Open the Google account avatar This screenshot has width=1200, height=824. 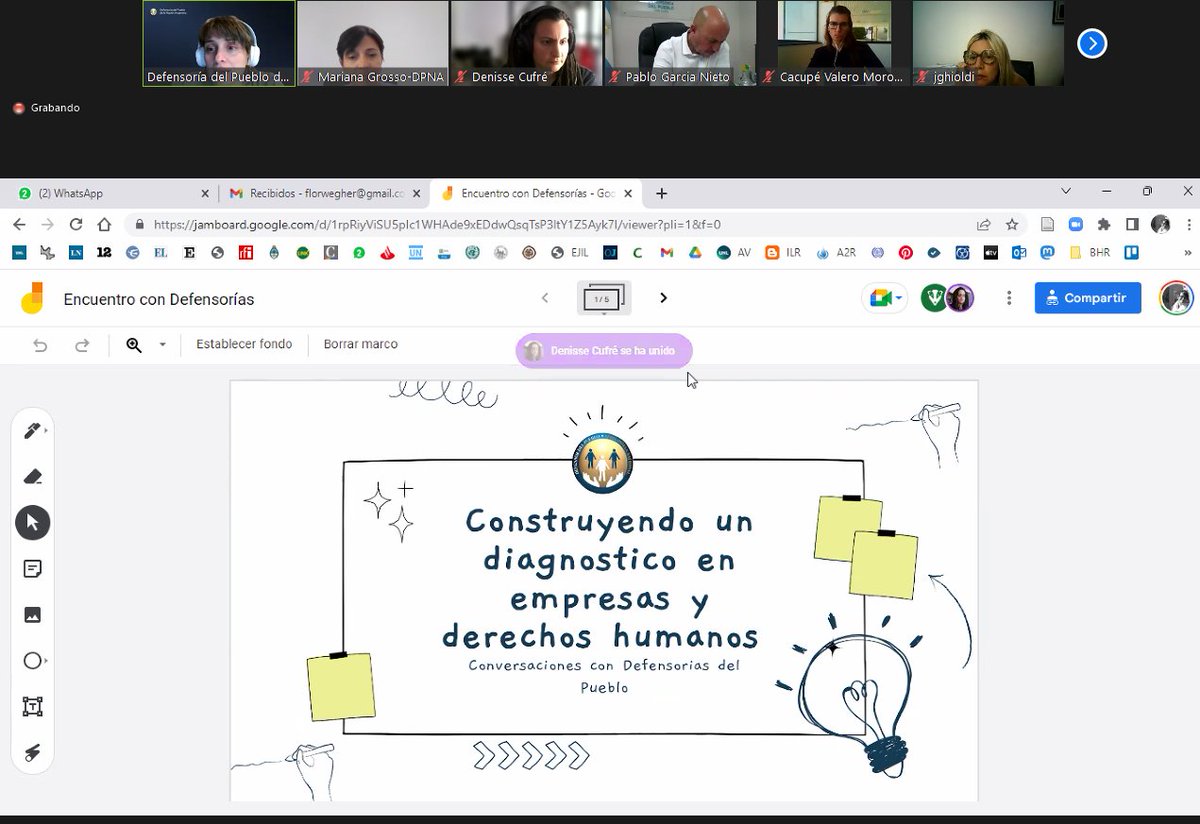click(x=1176, y=298)
